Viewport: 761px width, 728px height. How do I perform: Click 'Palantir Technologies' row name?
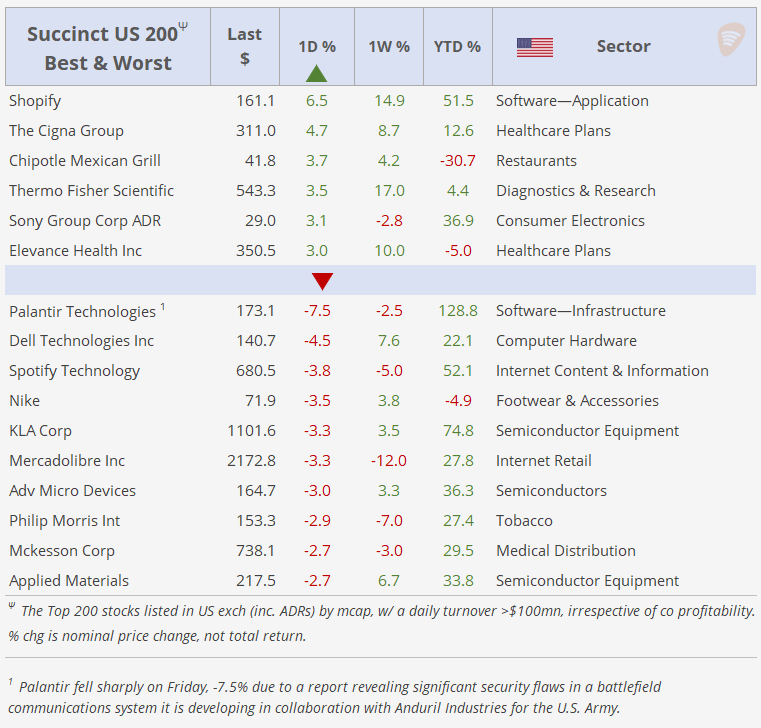point(83,312)
